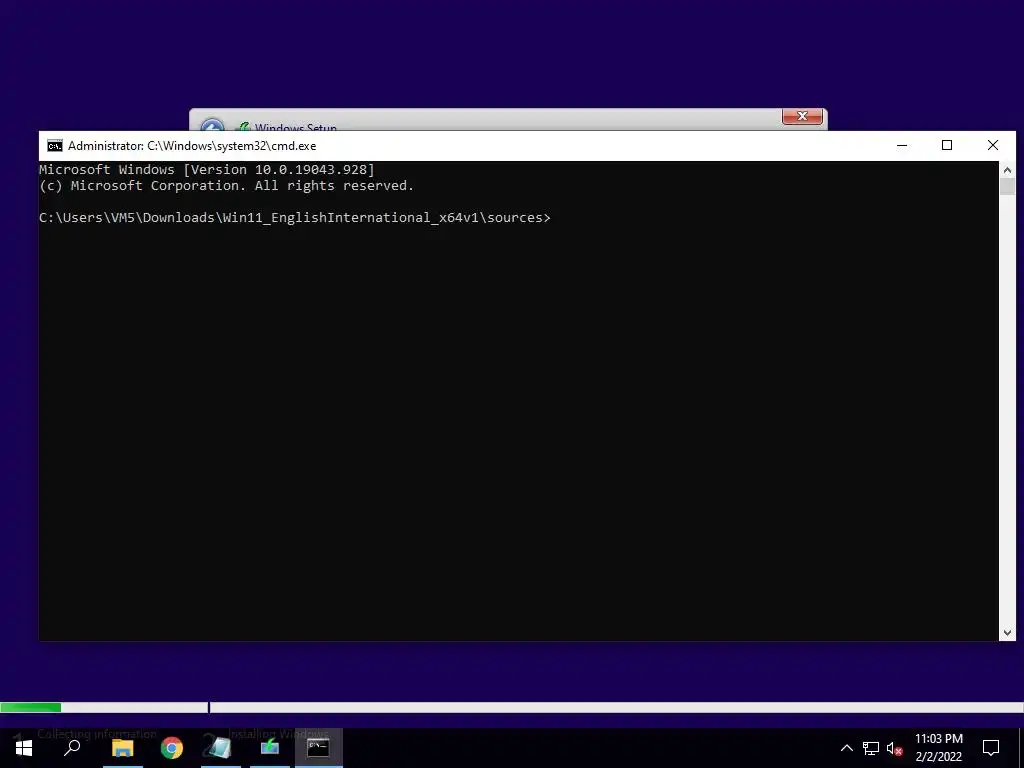This screenshot has width=1024, height=768.
Task: Minimize the Command Prompt window
Action: pyautogui.click(x=902, y=146)
